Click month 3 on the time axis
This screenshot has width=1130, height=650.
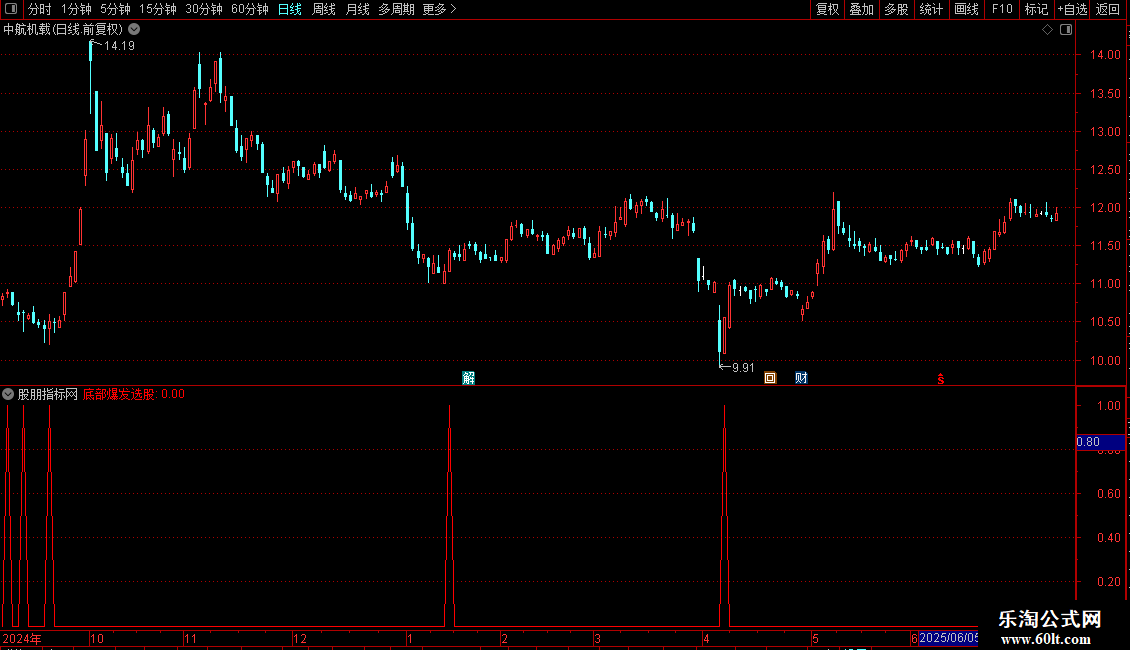click(x=597, y=638)
